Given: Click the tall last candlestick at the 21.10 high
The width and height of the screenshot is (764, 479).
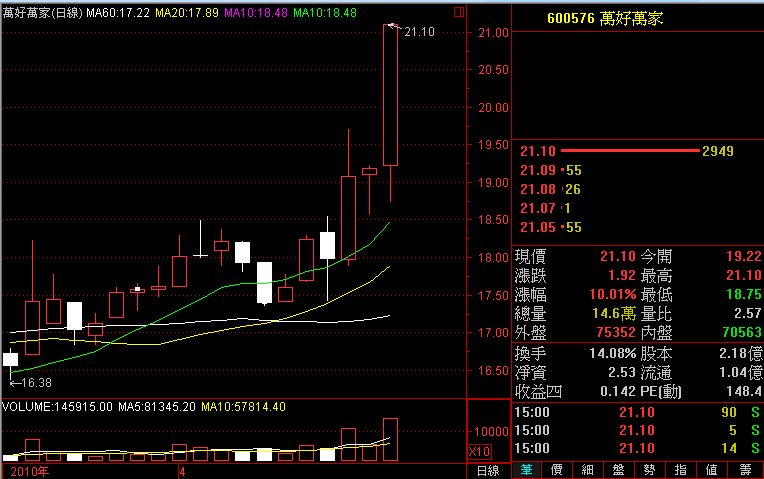Looking at the screenshot, I should click(x=390, y=95).
